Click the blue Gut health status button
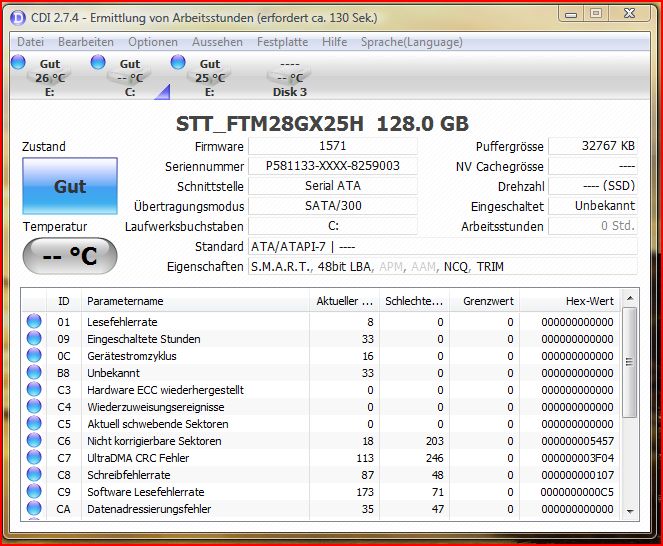663x546 pixels. [70, 186]
